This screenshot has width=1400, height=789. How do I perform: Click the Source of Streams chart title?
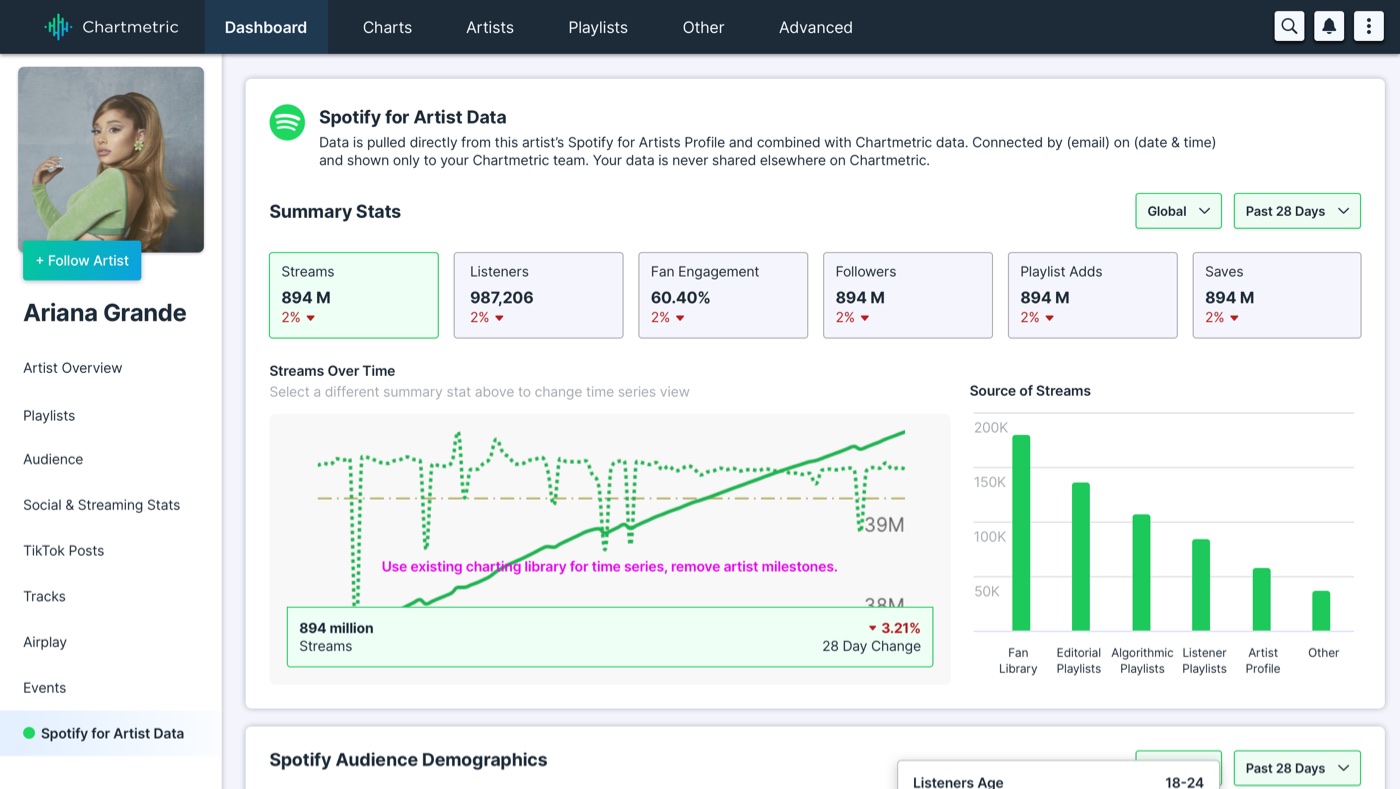(x=1030, y=391)
